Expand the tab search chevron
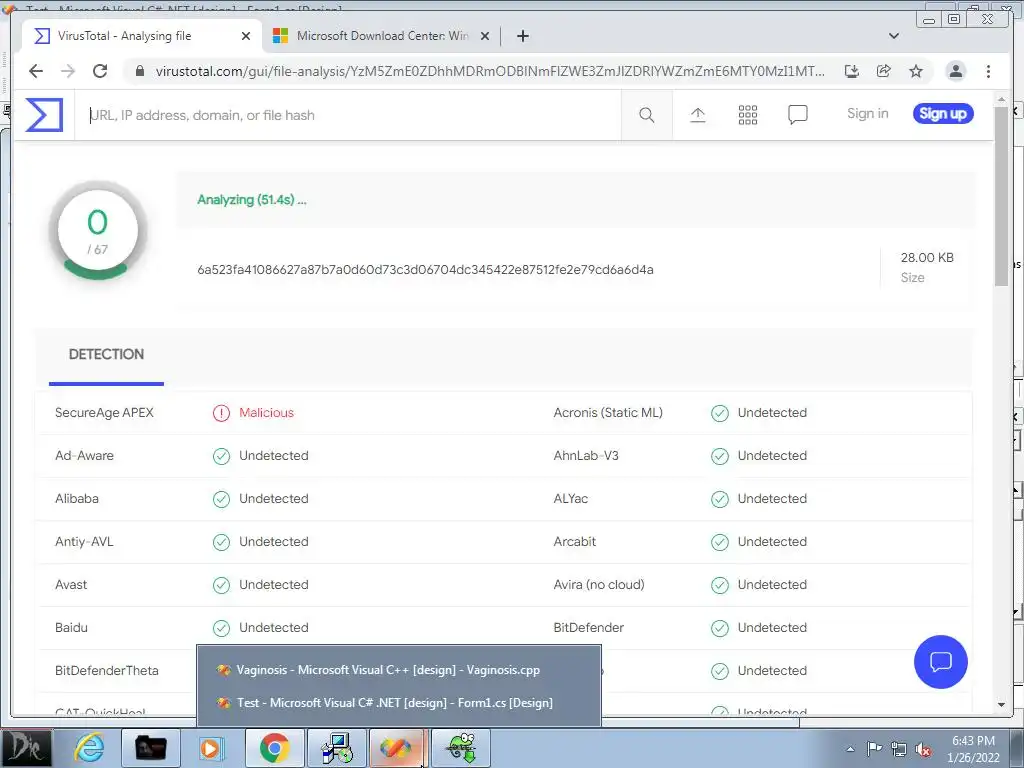The width and height of the screenshot is (1024, 768). pos(894,36)
